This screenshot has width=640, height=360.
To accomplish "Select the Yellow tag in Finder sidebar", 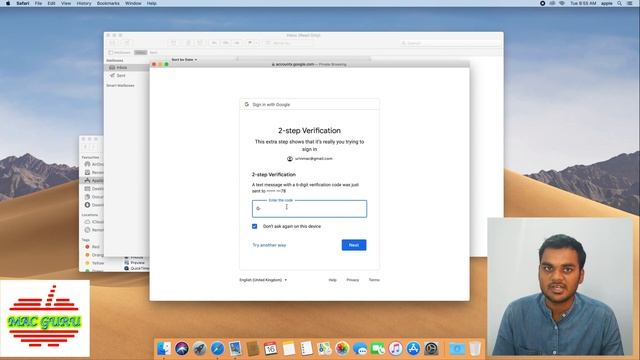I will (94, 263).
